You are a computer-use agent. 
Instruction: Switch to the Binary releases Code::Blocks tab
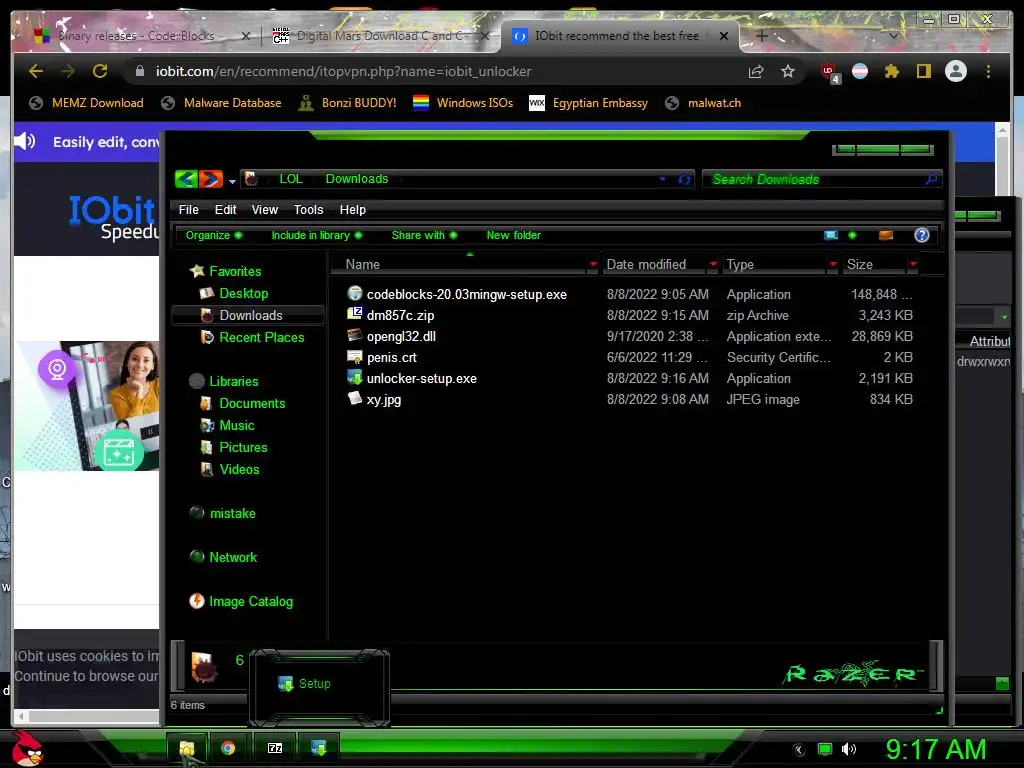pyautogui.click(x=136, y=36)
